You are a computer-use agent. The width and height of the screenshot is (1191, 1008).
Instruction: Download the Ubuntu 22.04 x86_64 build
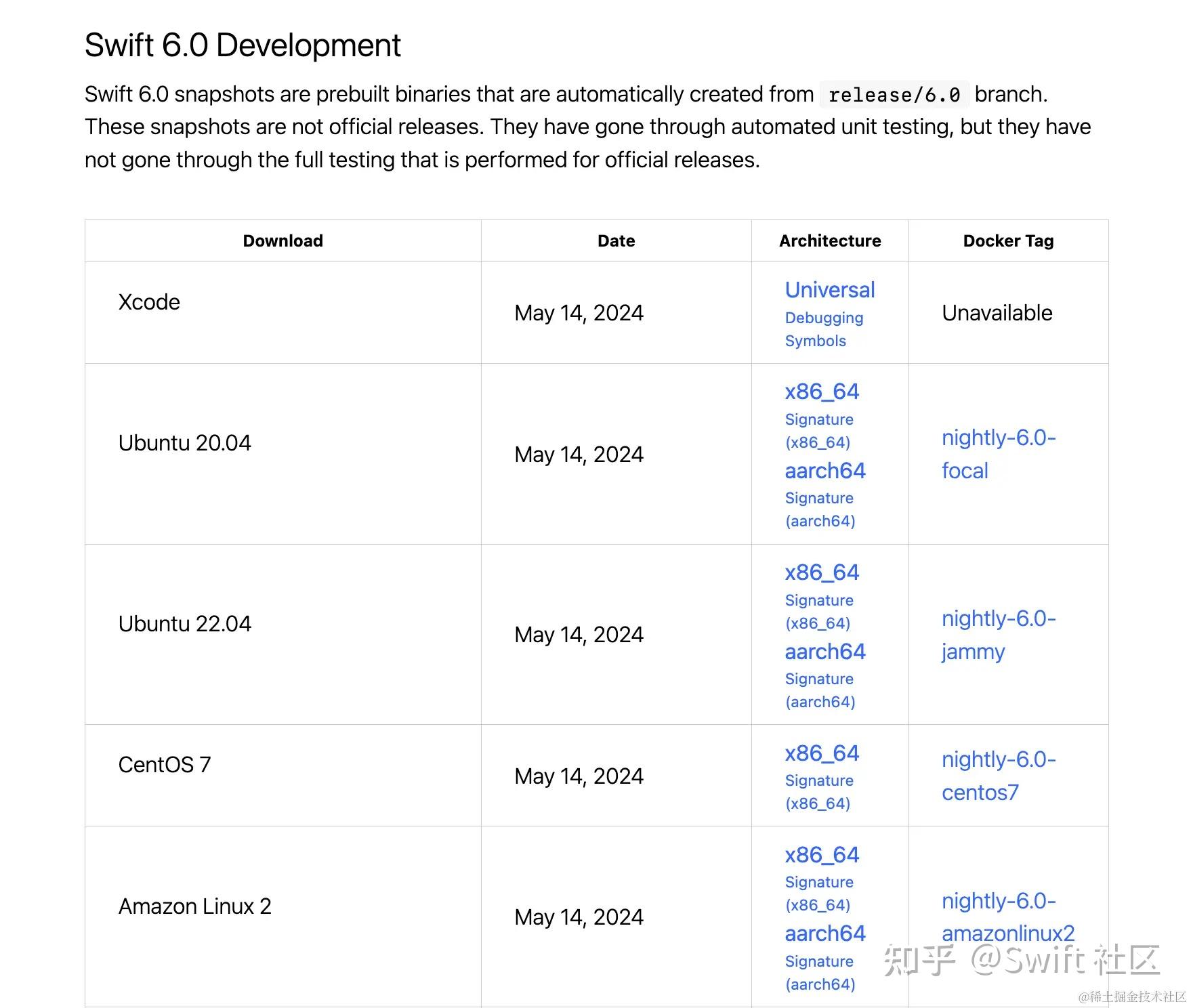[821, 572]
